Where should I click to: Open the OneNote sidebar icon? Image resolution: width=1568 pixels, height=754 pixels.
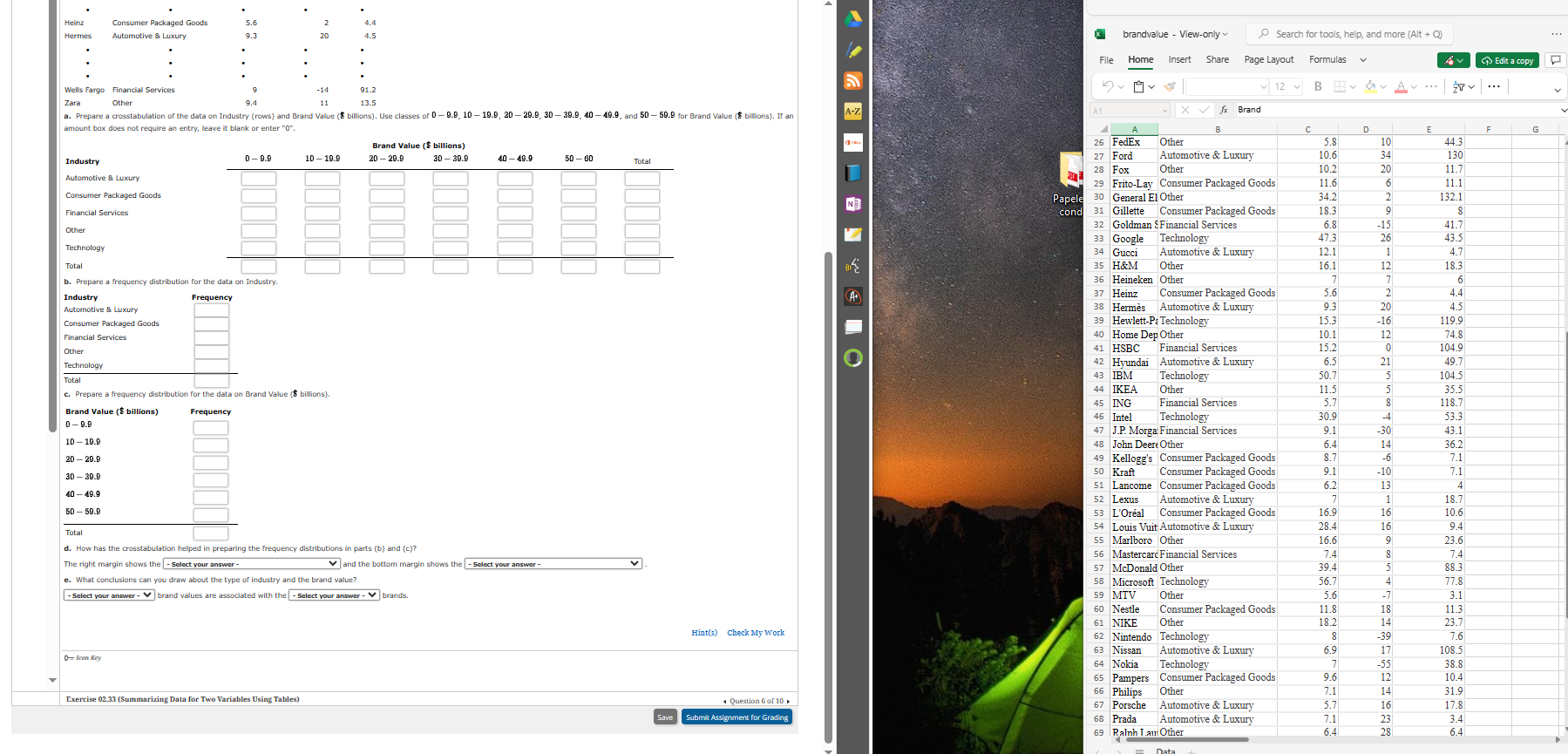(x=853, y=204)
